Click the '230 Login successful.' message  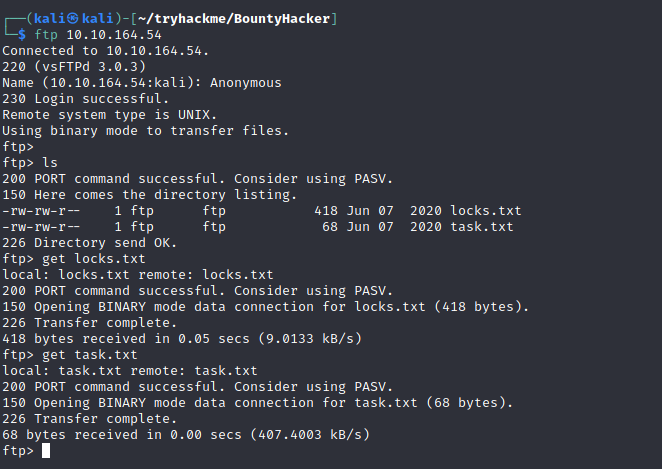(82, 99)
